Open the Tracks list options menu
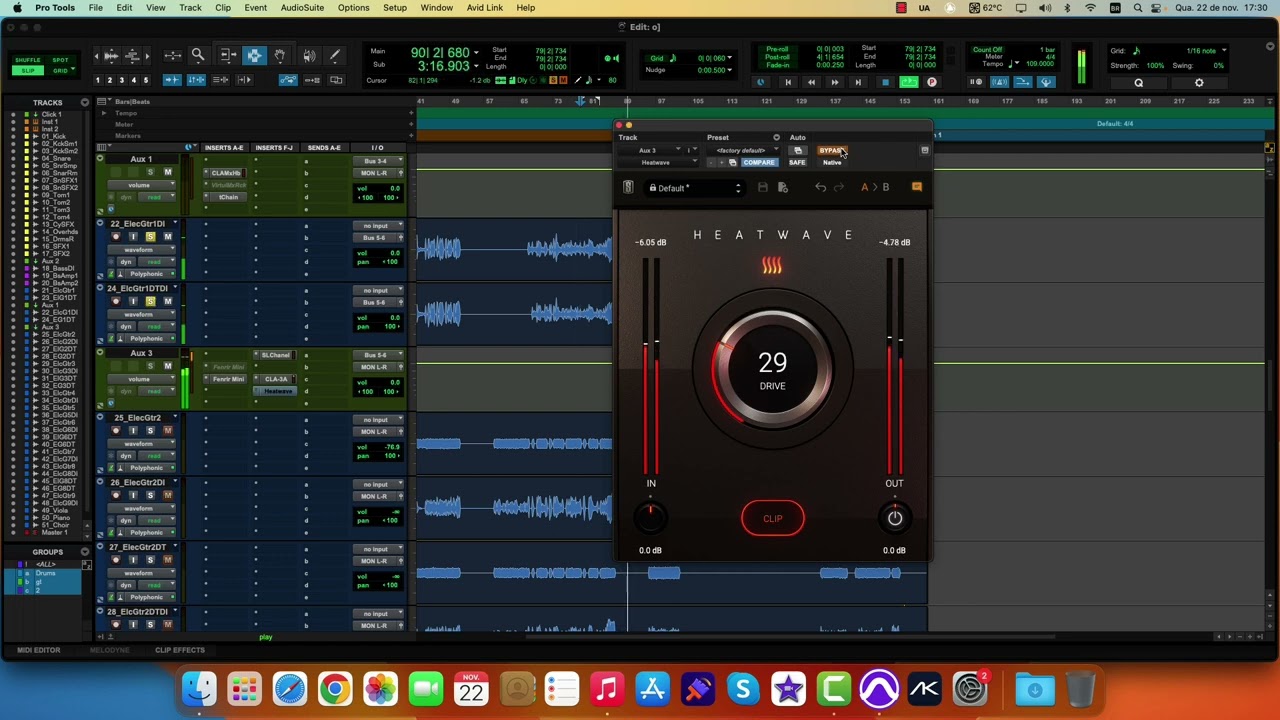 point(85,102)
